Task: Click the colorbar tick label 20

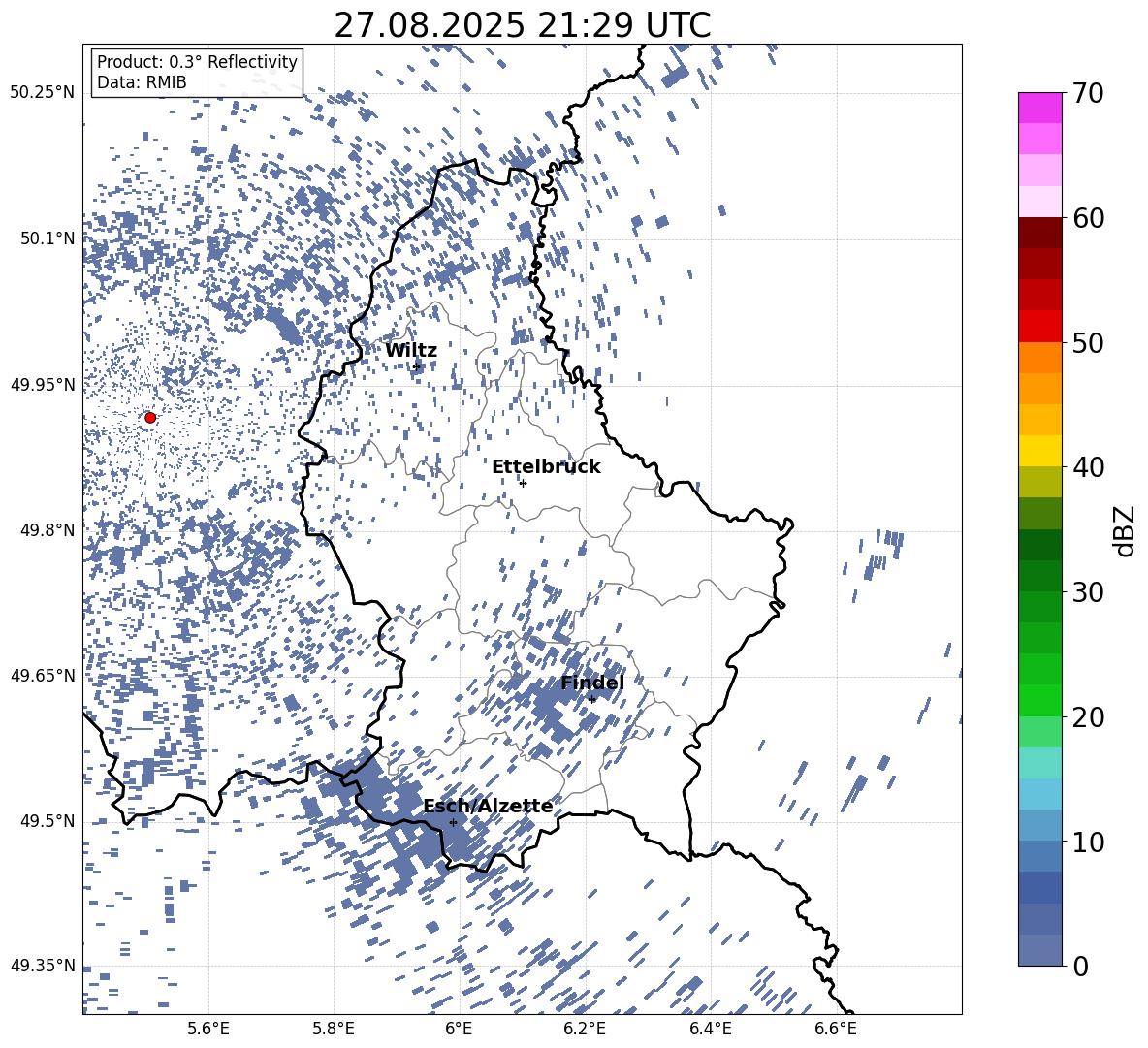Action: 1088,717
